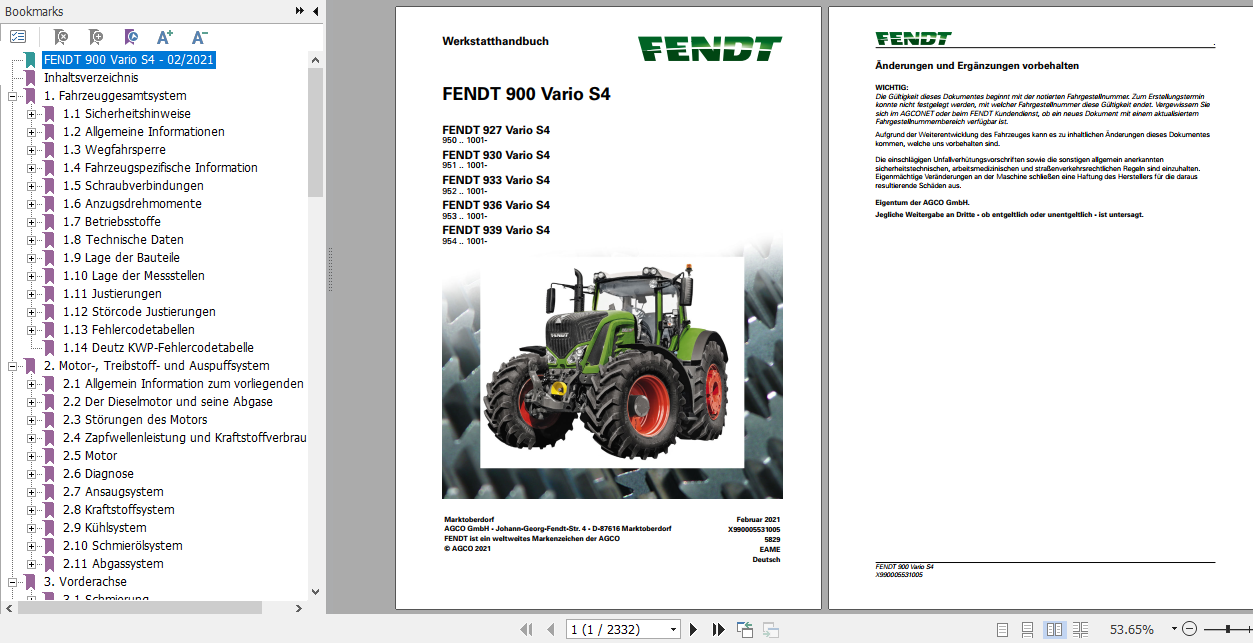Collapse 2. Motor-, Treibstoff- und Auspuffsystem node
The image size is (1253, 643).
click(x=12, y=366)
